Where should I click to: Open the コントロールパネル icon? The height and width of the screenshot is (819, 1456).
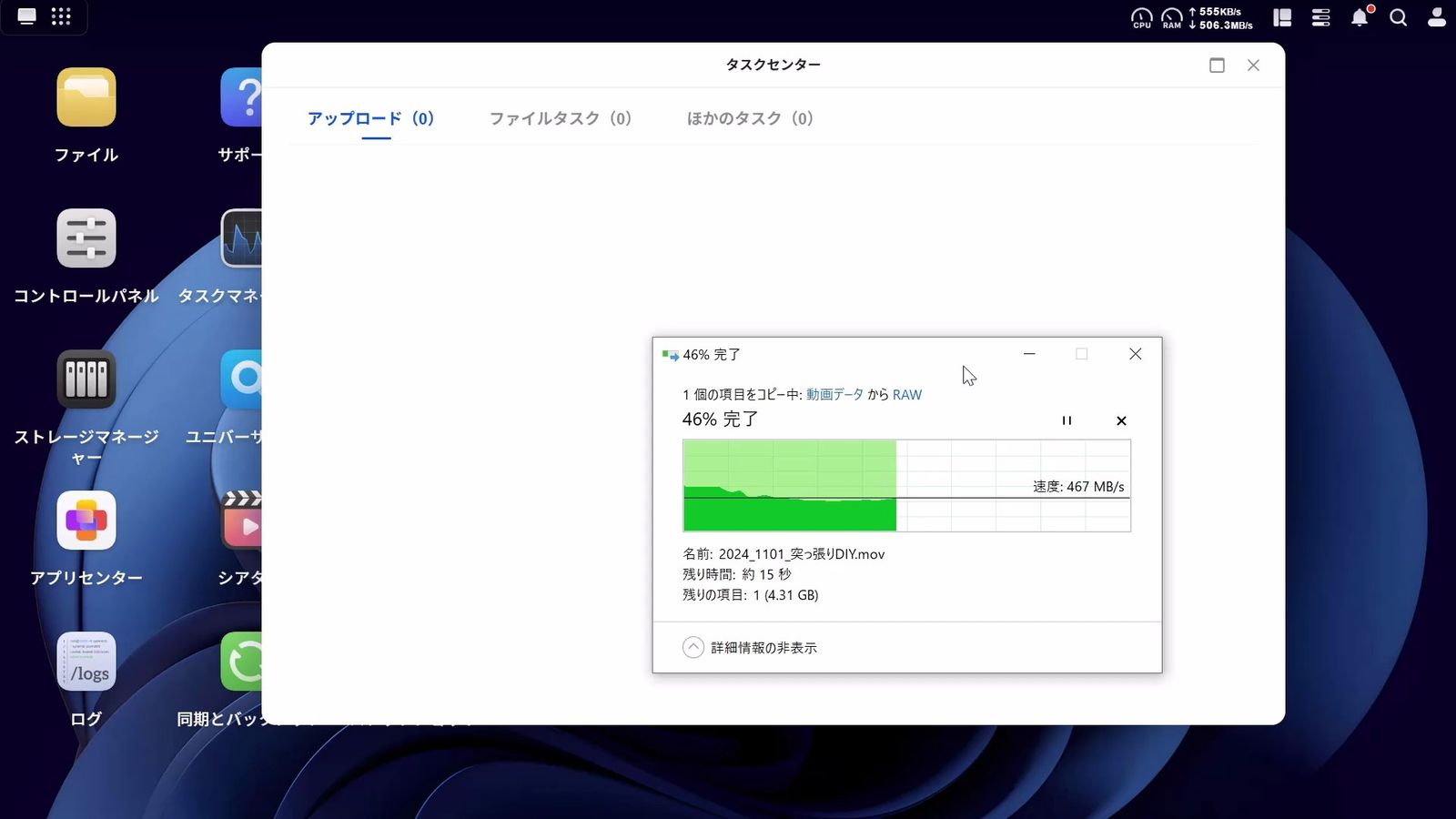point(86,238)
